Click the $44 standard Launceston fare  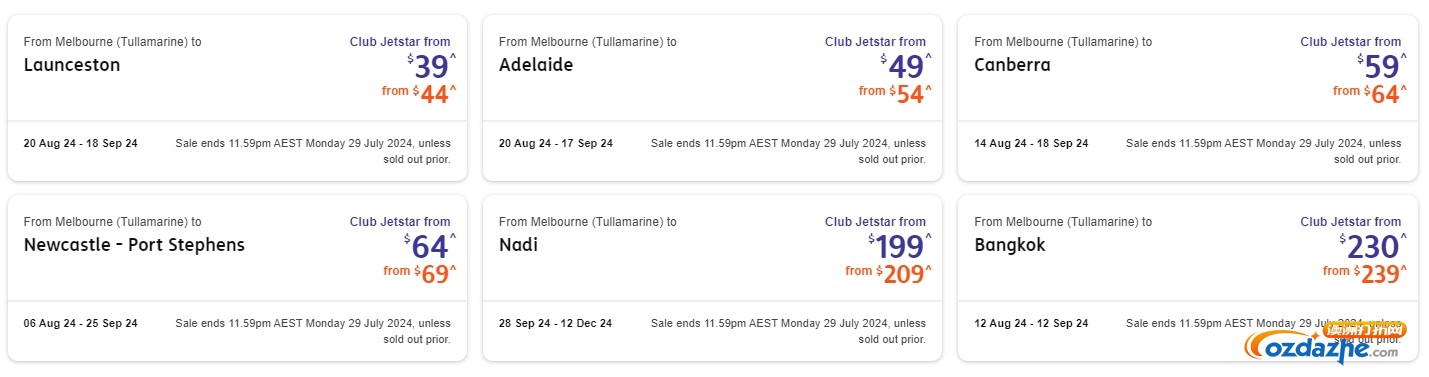pyautogui.click(x=419, y=93)
